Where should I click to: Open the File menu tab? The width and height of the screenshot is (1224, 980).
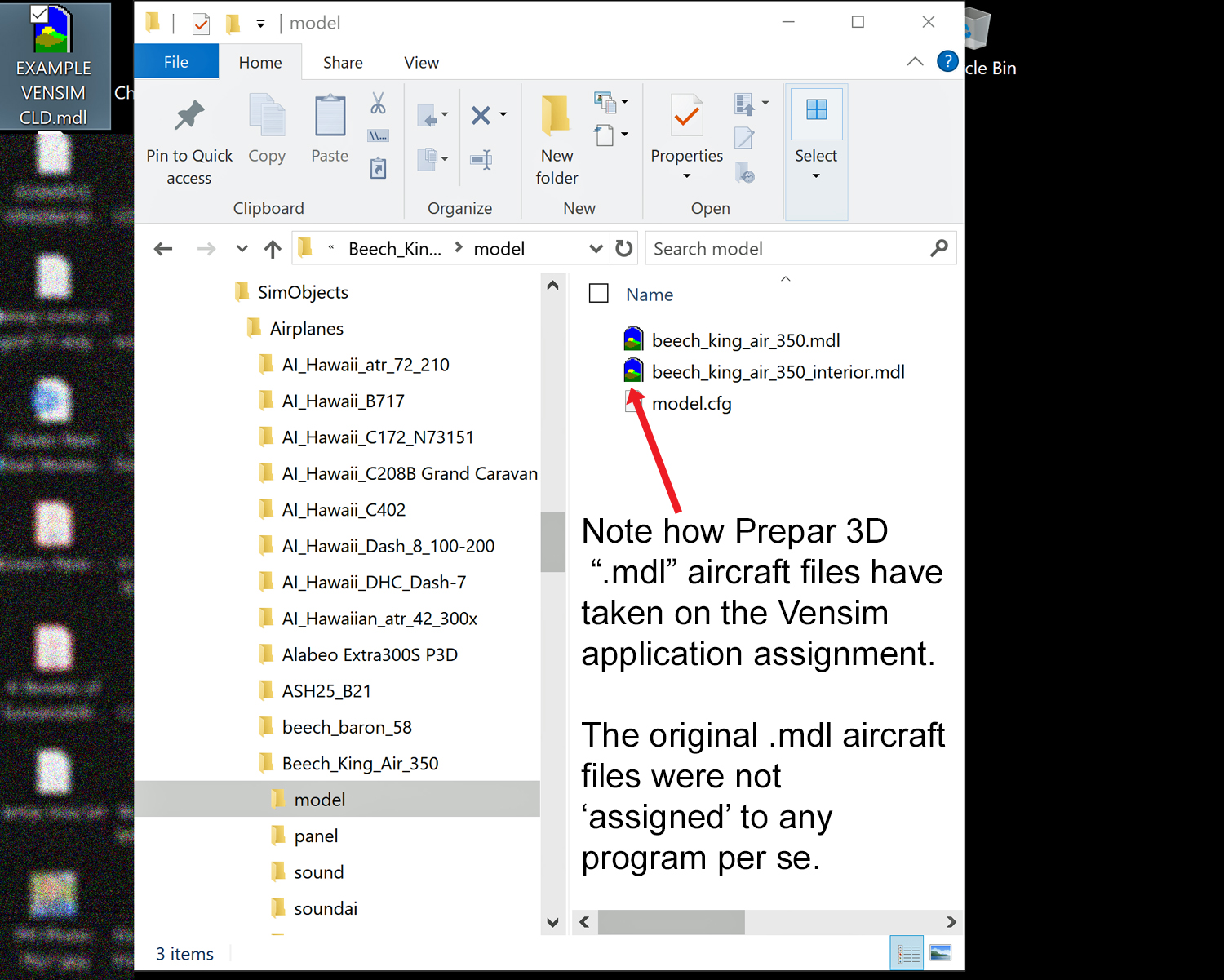176,62
